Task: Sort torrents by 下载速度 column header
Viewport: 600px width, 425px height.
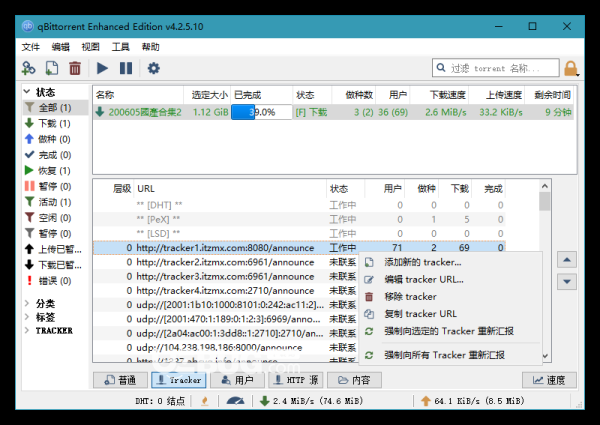Action: 439,95
